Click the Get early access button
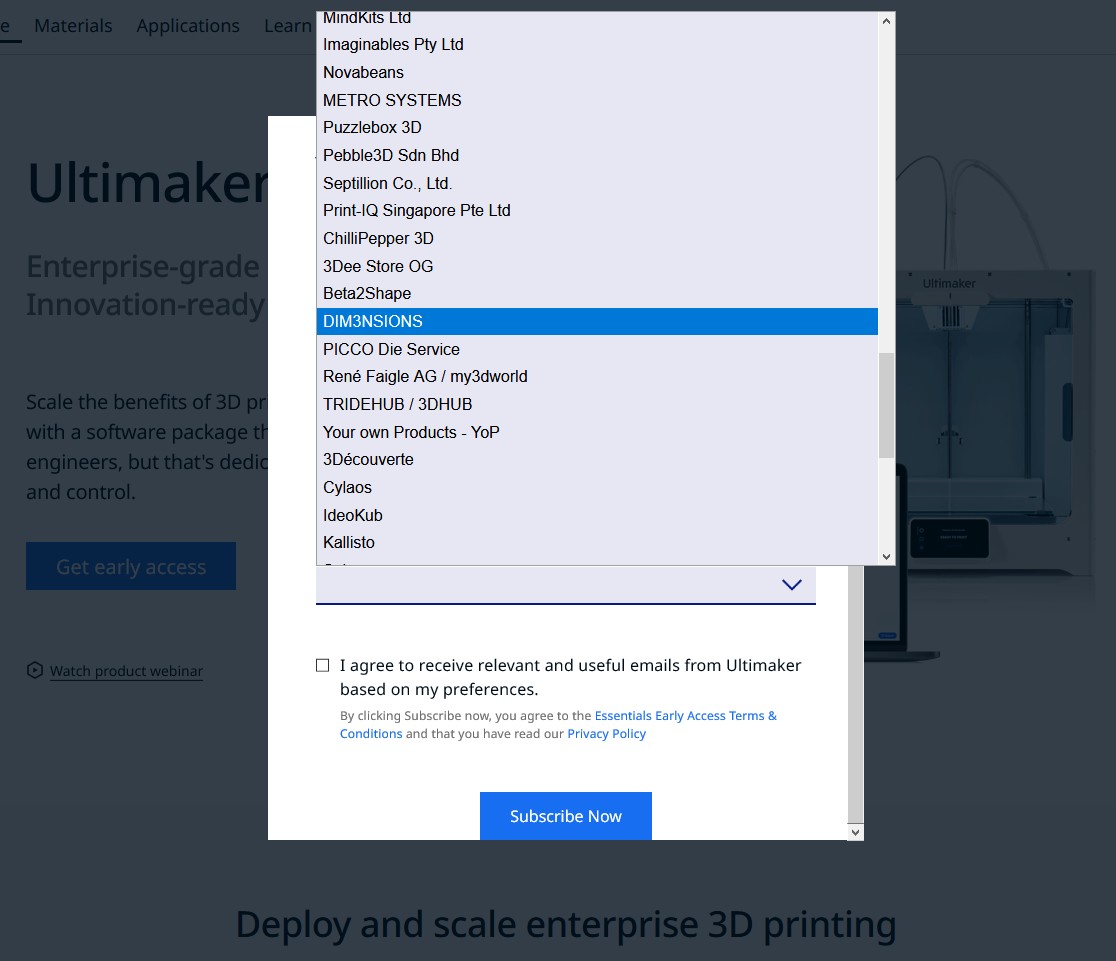 [x=130, y=565]
